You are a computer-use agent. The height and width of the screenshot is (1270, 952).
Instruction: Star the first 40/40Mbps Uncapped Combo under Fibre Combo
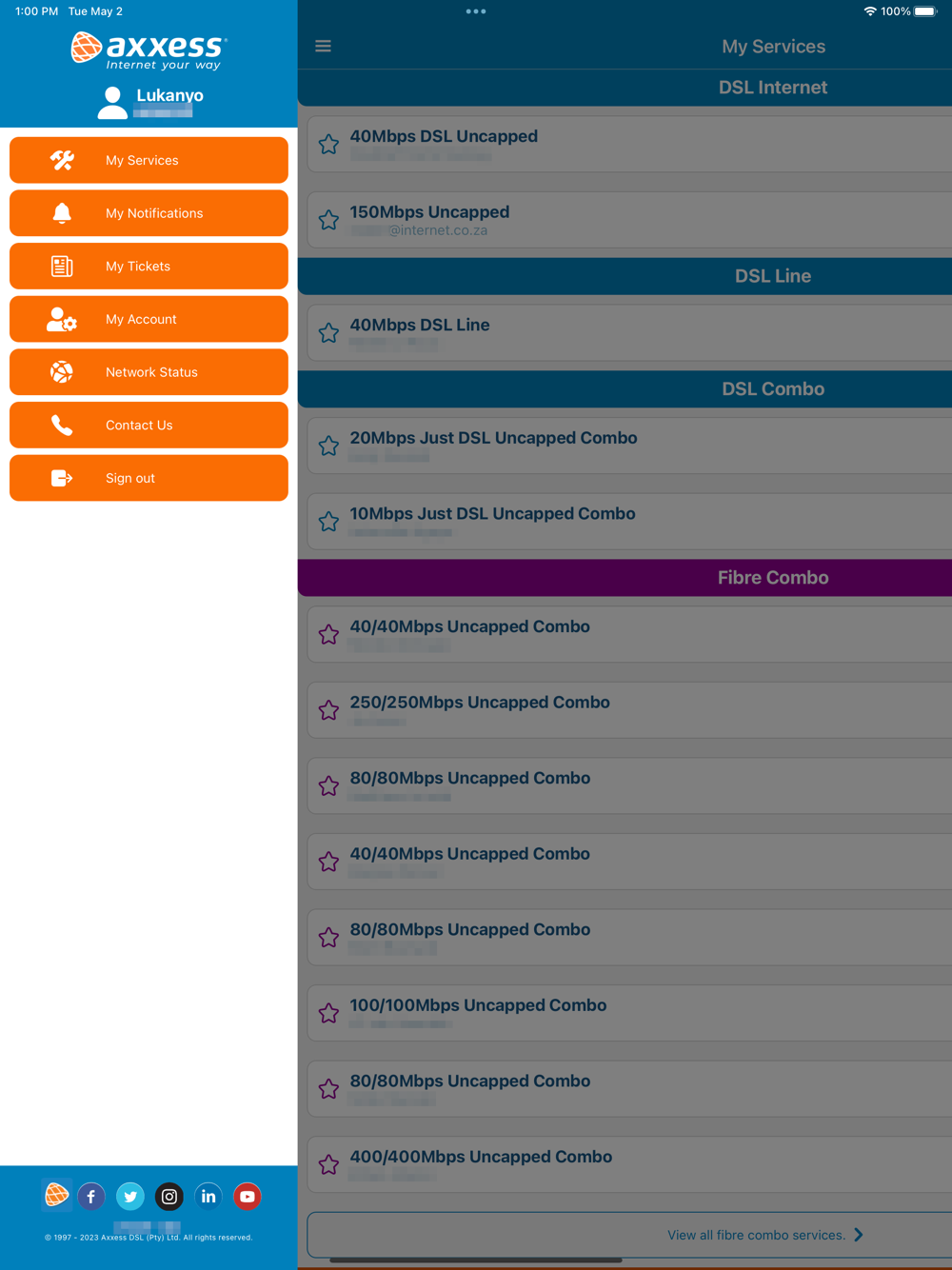click(x=328, y=635)
